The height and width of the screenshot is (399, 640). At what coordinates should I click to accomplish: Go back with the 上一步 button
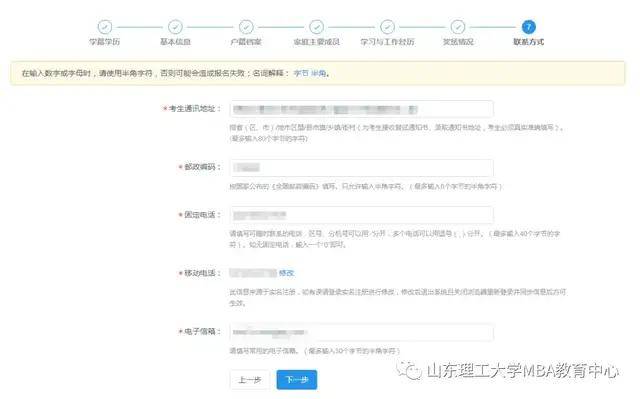pos(250,380)
